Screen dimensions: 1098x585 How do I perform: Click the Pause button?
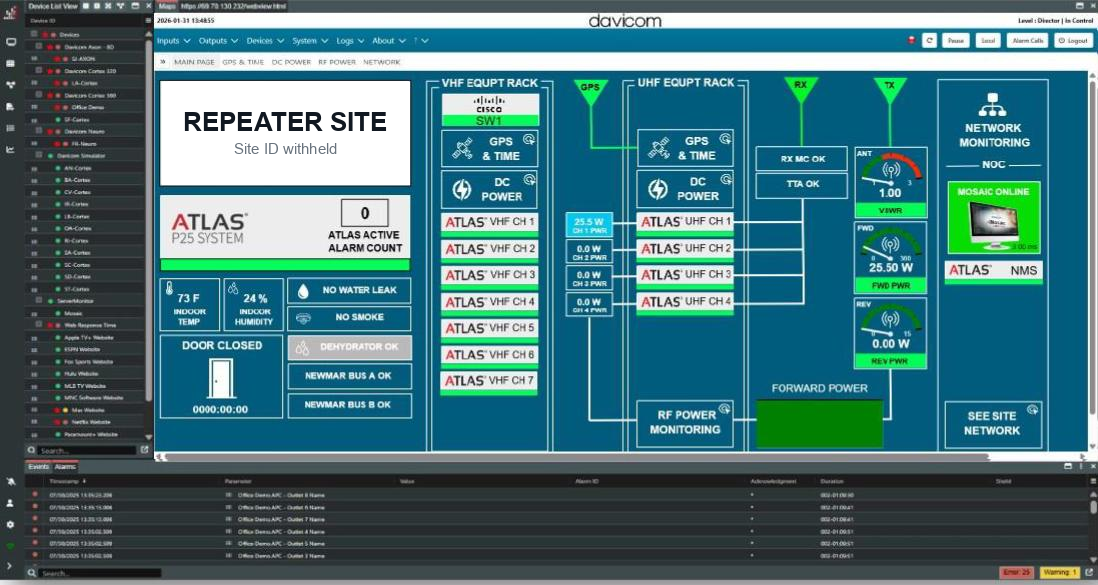click(956, 41)
